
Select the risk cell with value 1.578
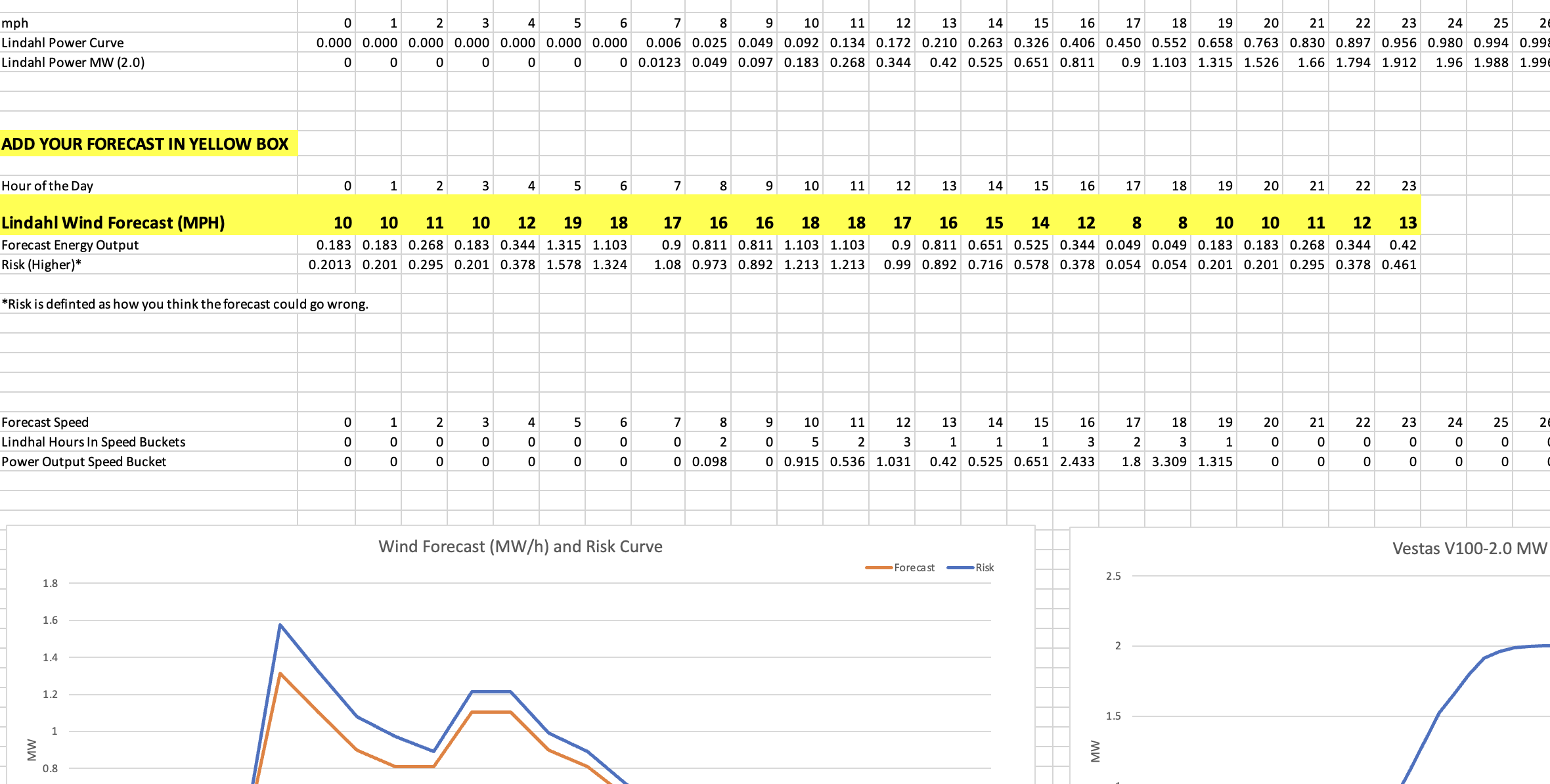562,265
